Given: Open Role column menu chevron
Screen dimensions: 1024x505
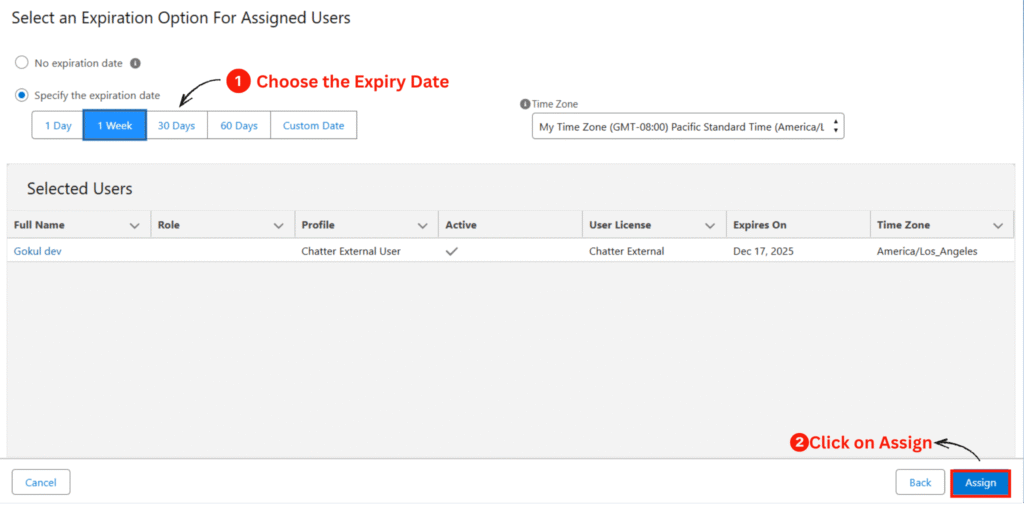Looking at the screenshot, I should (x=279, y=225).
